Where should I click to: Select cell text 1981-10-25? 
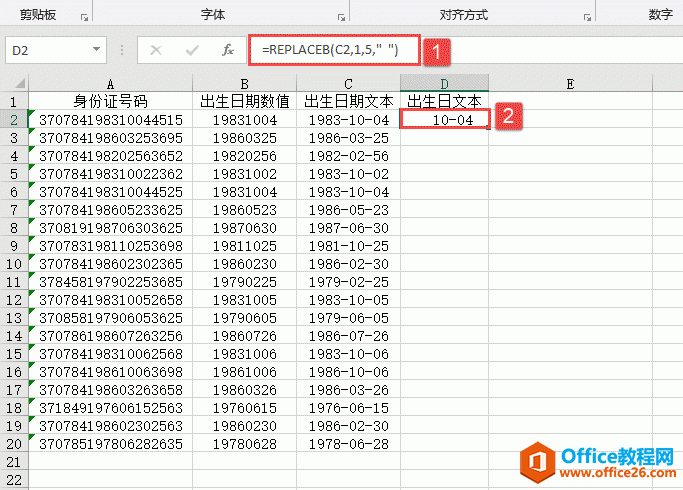pyautogui.click(x=348, y=246)
